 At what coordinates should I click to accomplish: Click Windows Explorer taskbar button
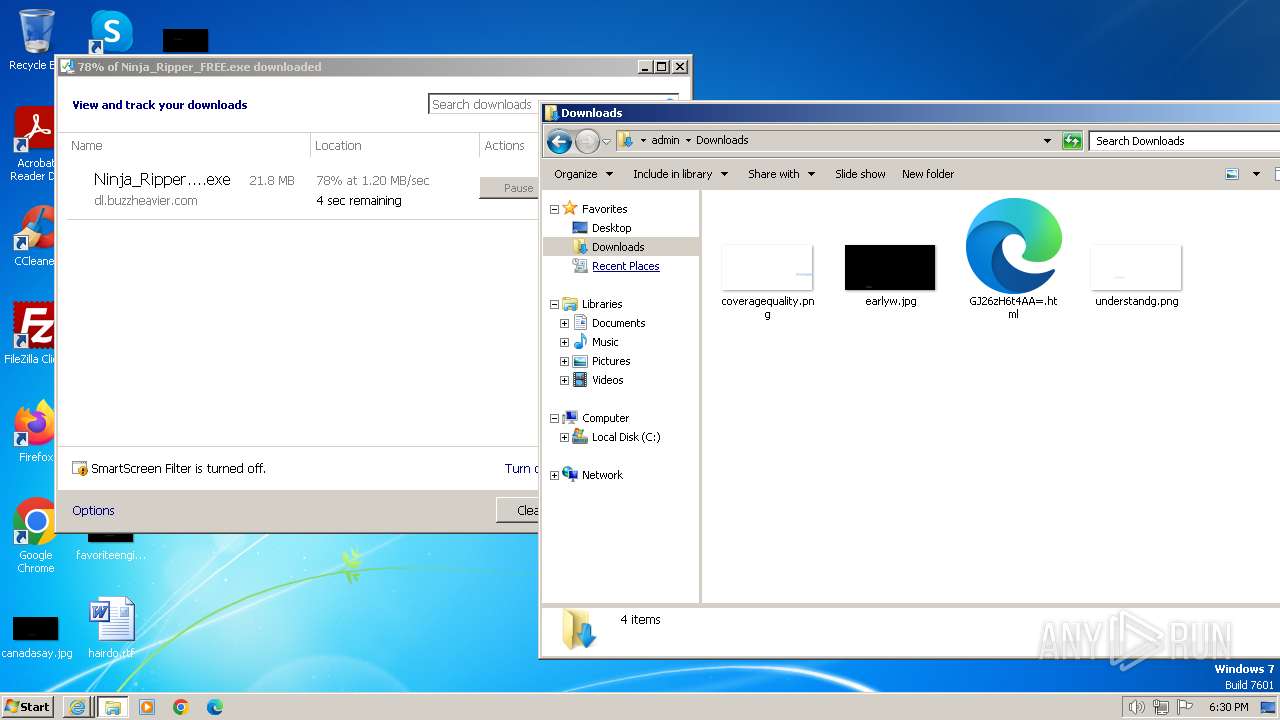coord(112,707)
